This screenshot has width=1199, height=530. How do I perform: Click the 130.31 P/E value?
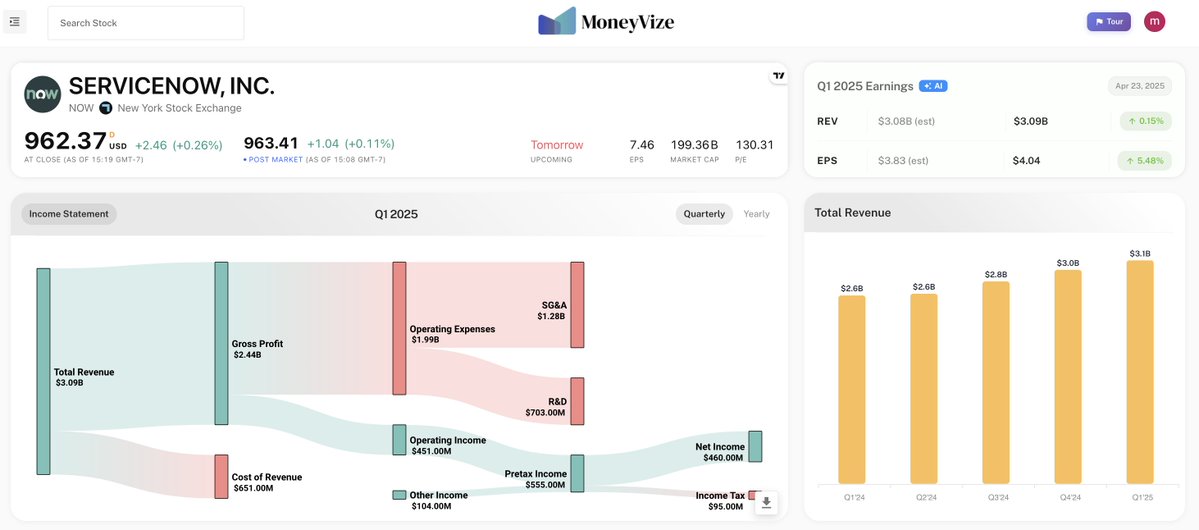click(755, 145)
